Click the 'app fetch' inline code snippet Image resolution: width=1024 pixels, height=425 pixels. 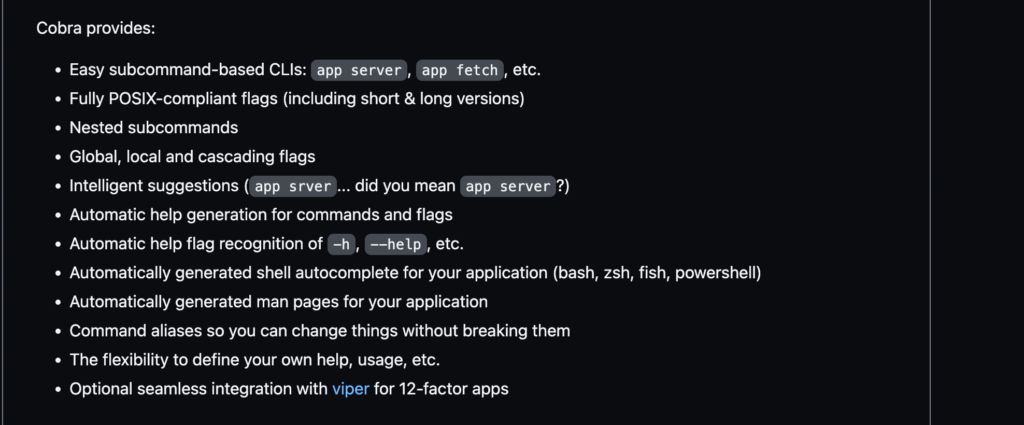(x=460, y=70)
